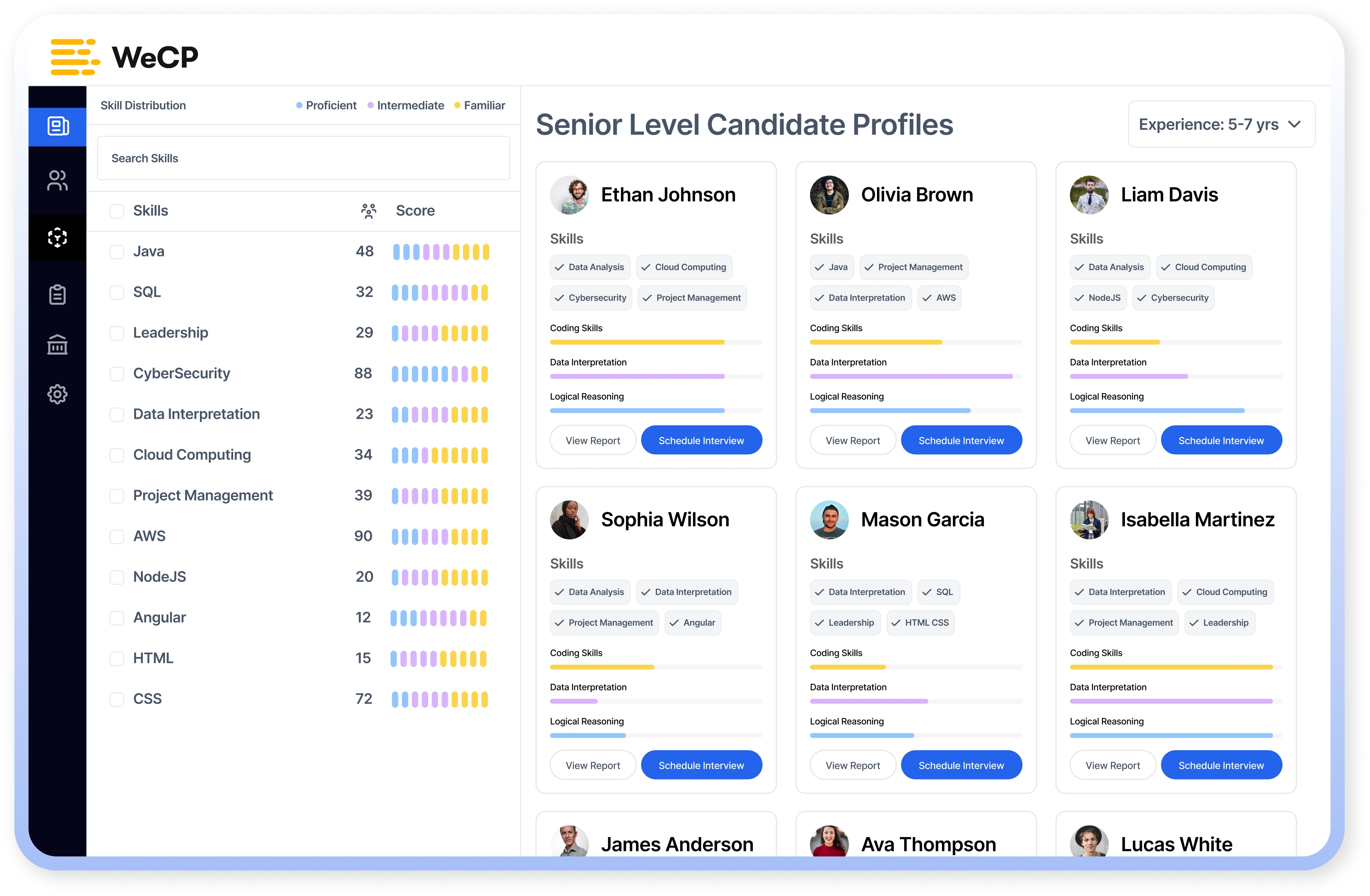Click Isabella Martinez's Leadership skill tag
1370x896 pixels.
tap(1219, 623)
